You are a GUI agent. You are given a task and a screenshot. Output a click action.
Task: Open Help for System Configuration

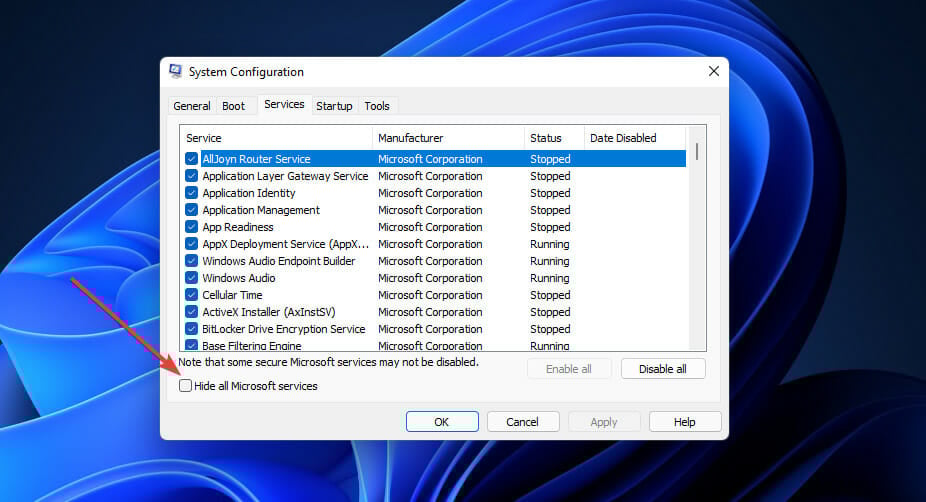point(684,422)
